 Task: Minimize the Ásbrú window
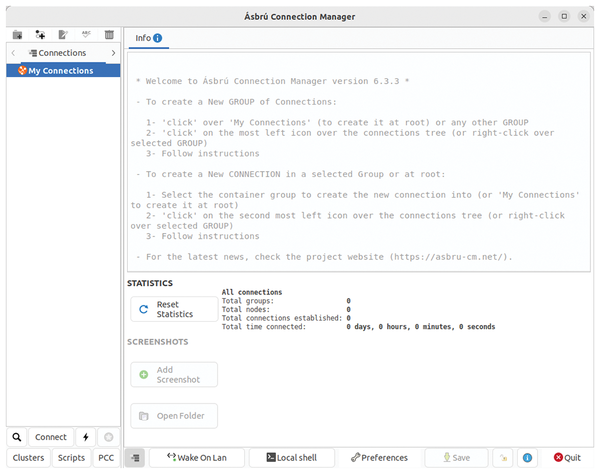[x=545, y=16]
